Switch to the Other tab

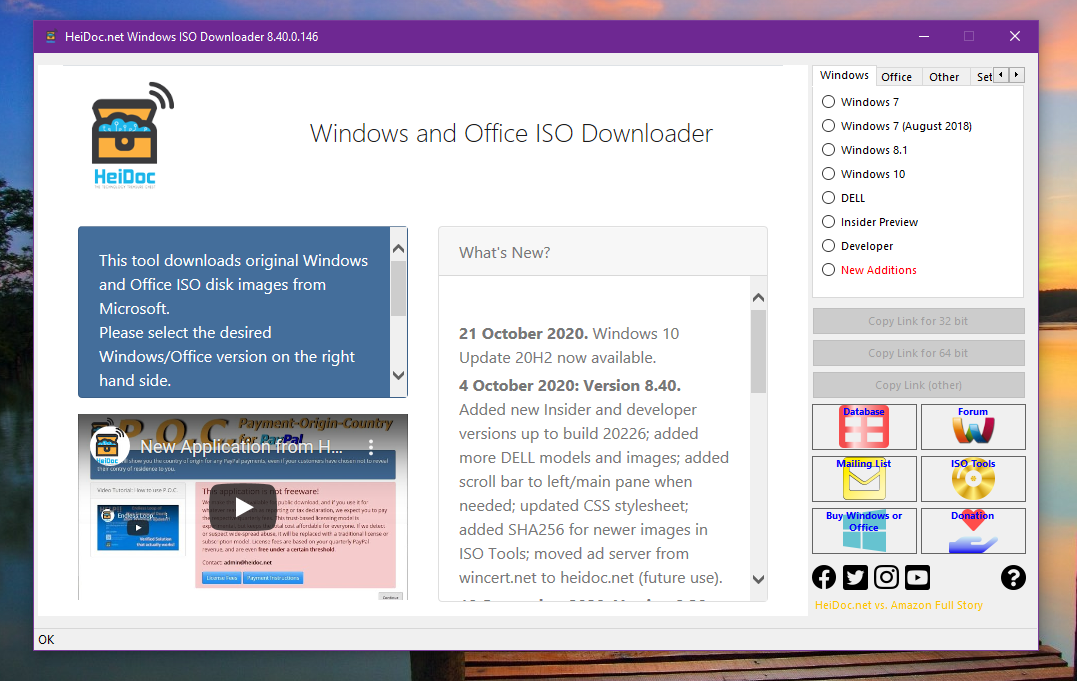pos(944,77)
